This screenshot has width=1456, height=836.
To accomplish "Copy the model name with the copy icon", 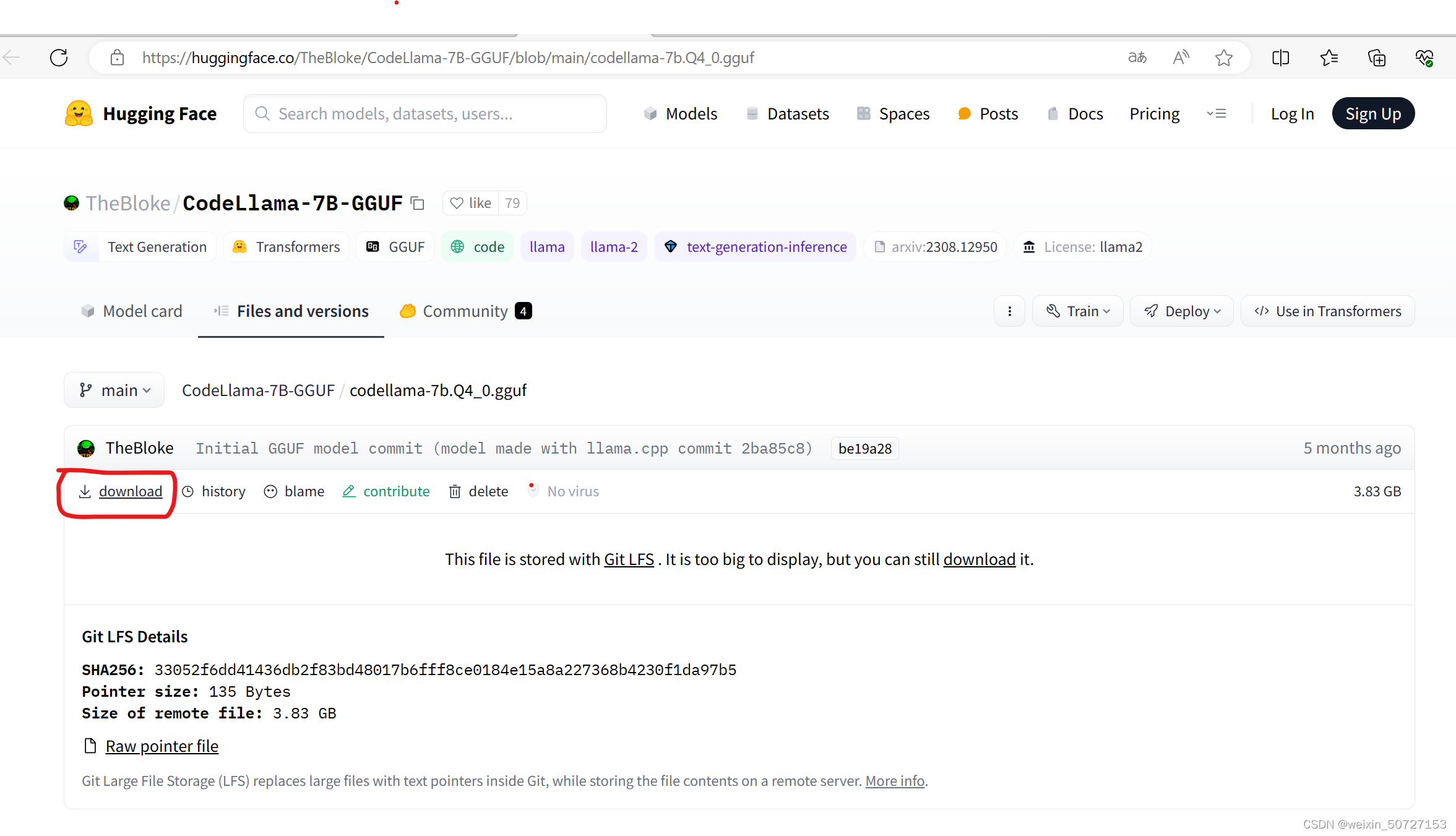I will click(418, 203).
